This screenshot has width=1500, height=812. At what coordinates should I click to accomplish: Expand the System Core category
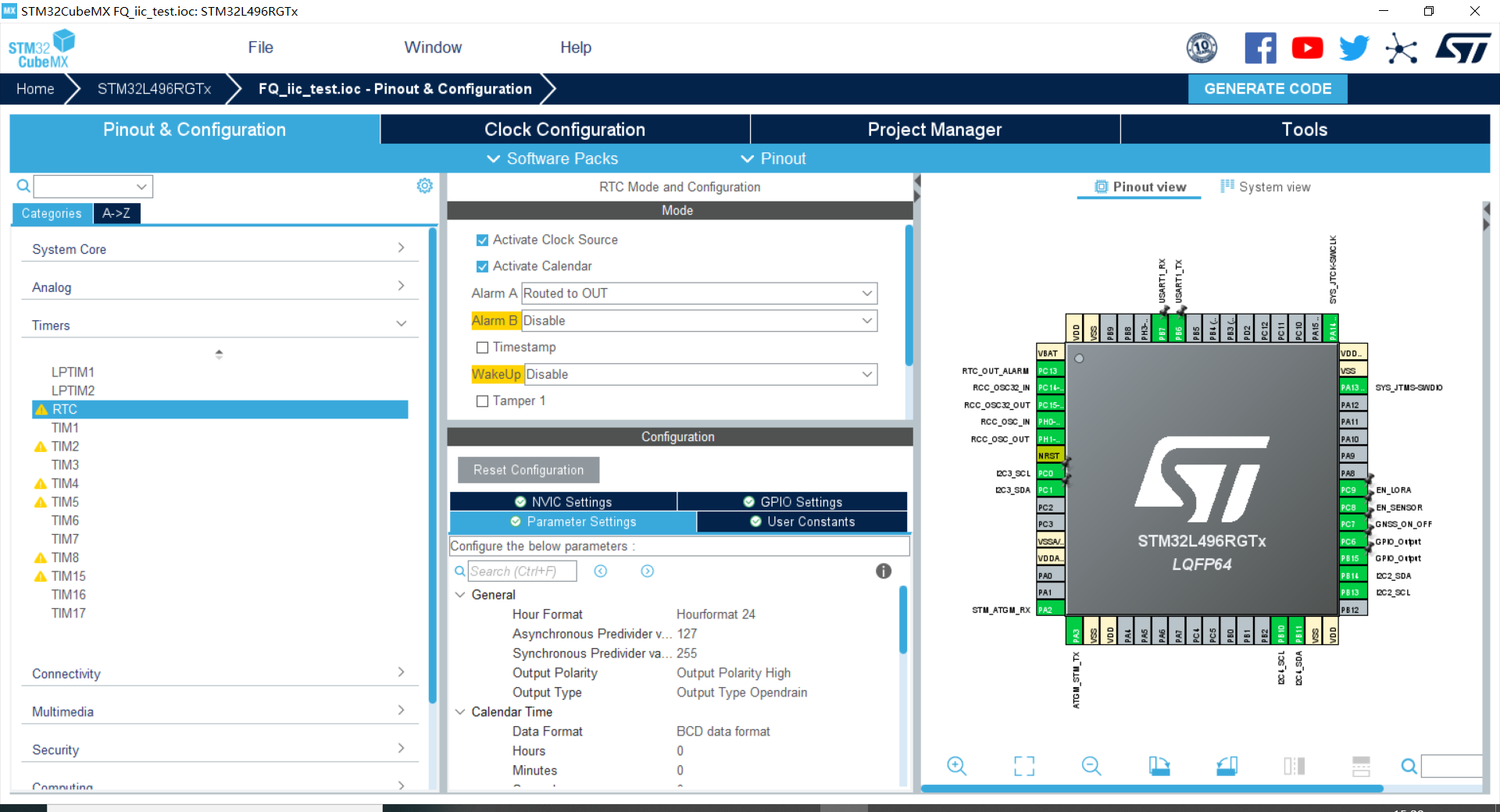click(x=219, y=249)
